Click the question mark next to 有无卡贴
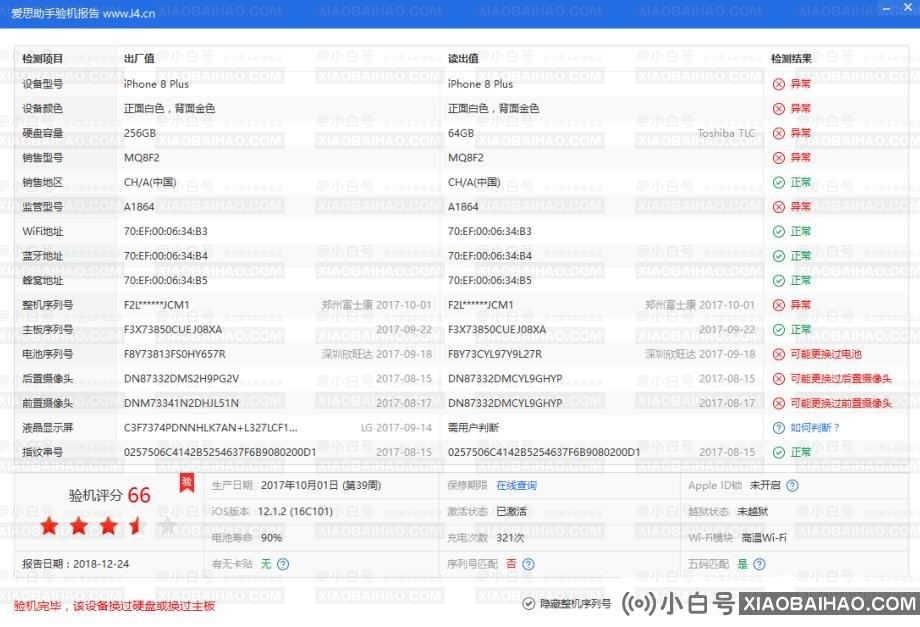920x627 pixels. point(282,563)
